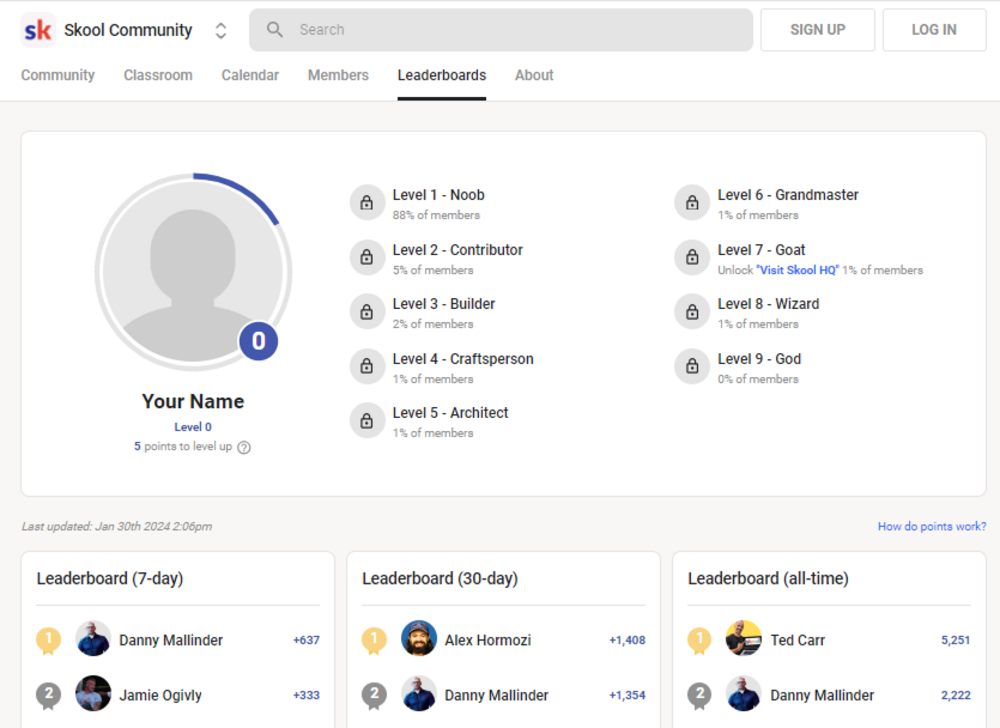Screen dimensions: 1000x728
Task: Focus the Search input field
Action: (501, 30)
